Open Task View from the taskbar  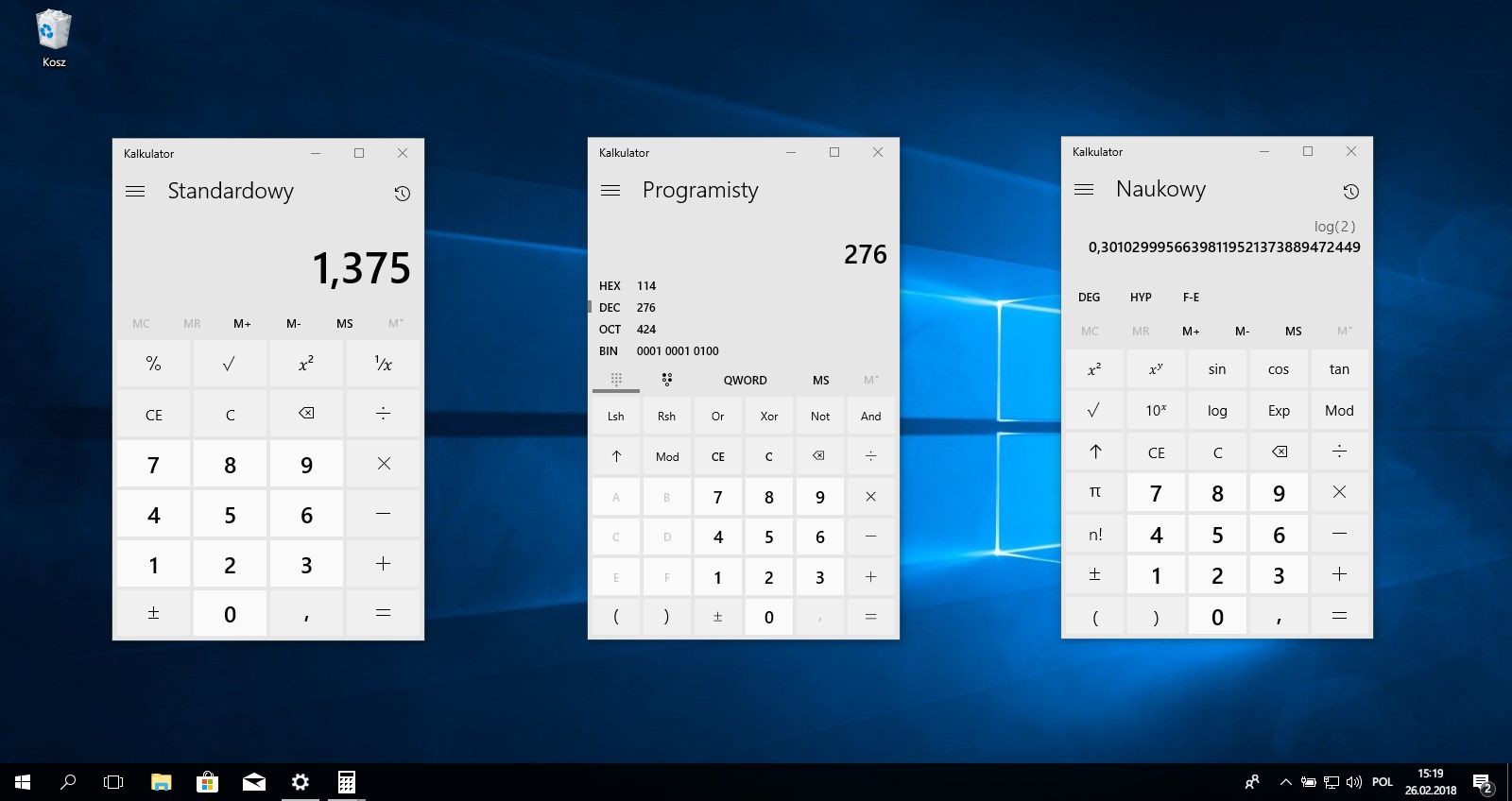[113, 782]
